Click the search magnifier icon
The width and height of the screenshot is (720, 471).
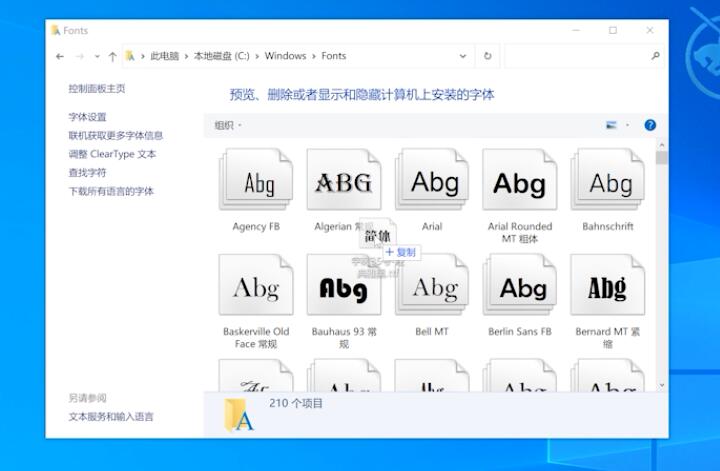[655, 56]
